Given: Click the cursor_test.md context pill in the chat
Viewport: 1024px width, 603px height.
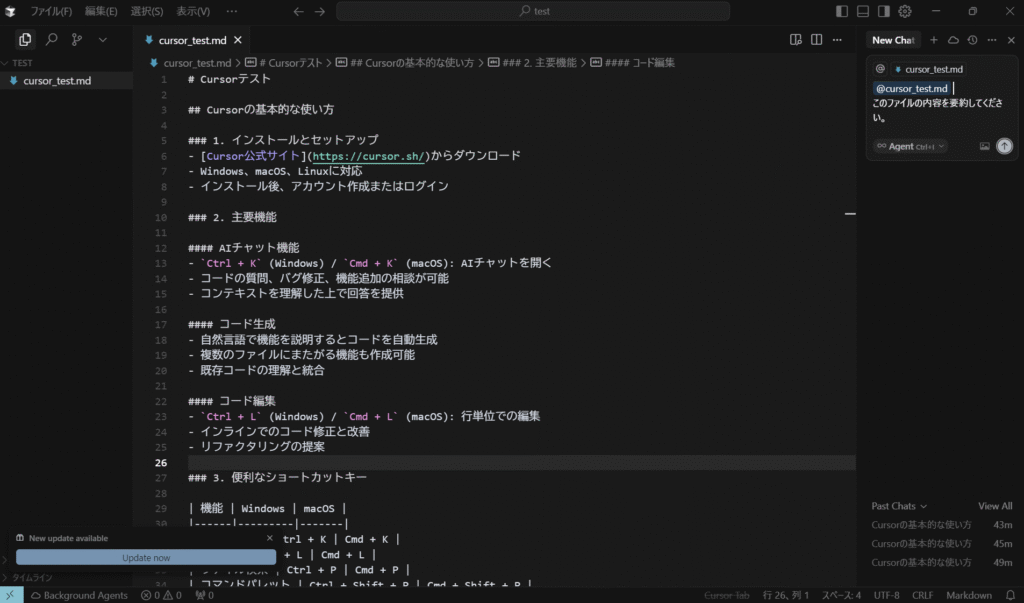Looking at the screenshot, I should tap(928, 69).
